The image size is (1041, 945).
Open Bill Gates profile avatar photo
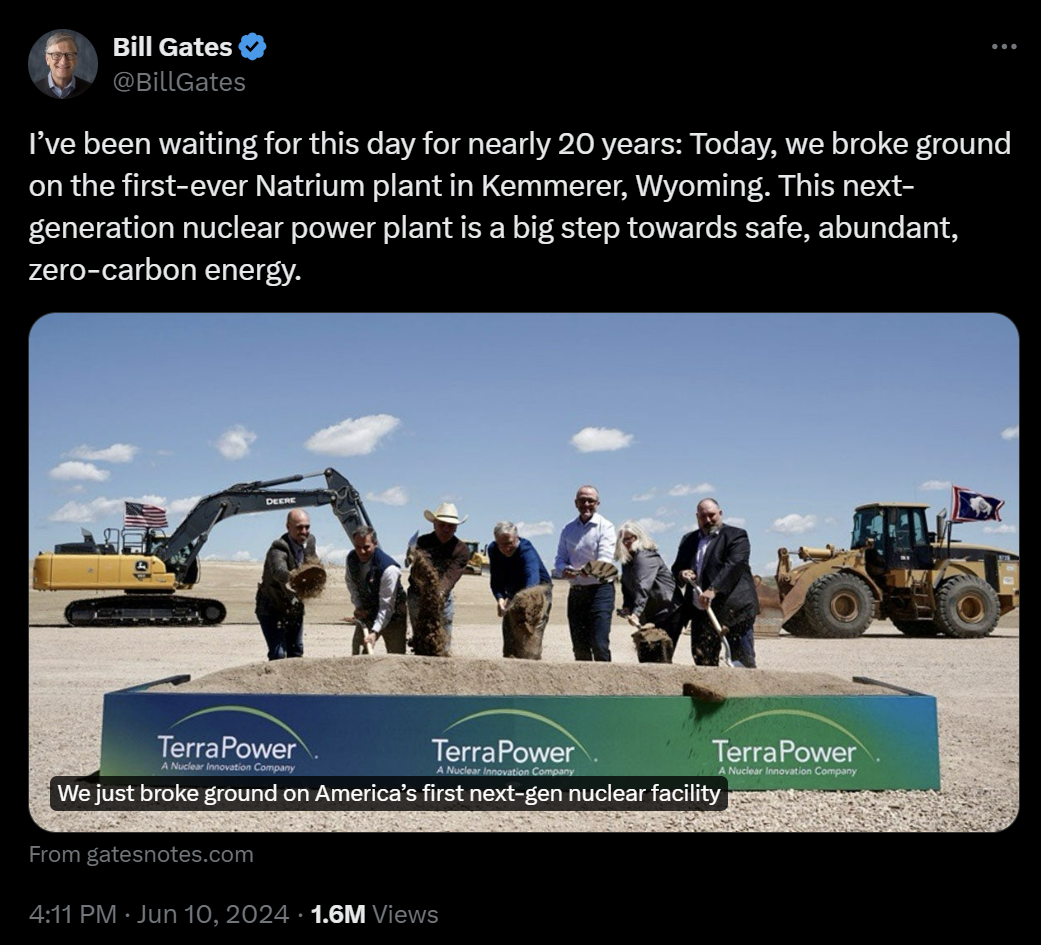(x=63, y=64)
